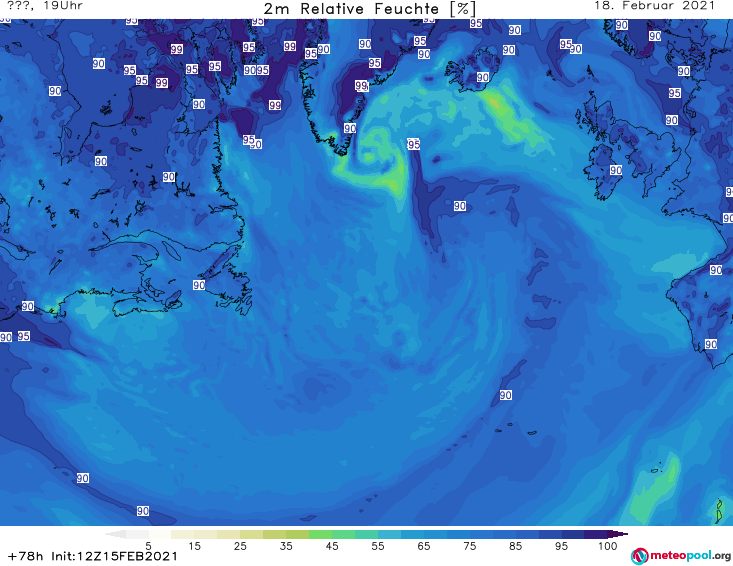This screenshot has height=566, width=733.
Task: Click the '45' tick label on color scale
Action: 332,546
